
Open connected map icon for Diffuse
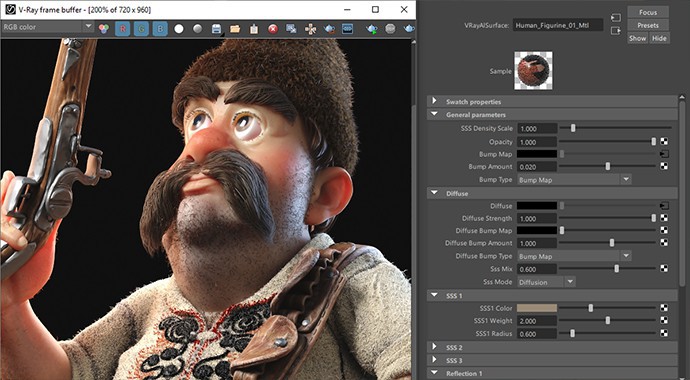tap(664, 205)
